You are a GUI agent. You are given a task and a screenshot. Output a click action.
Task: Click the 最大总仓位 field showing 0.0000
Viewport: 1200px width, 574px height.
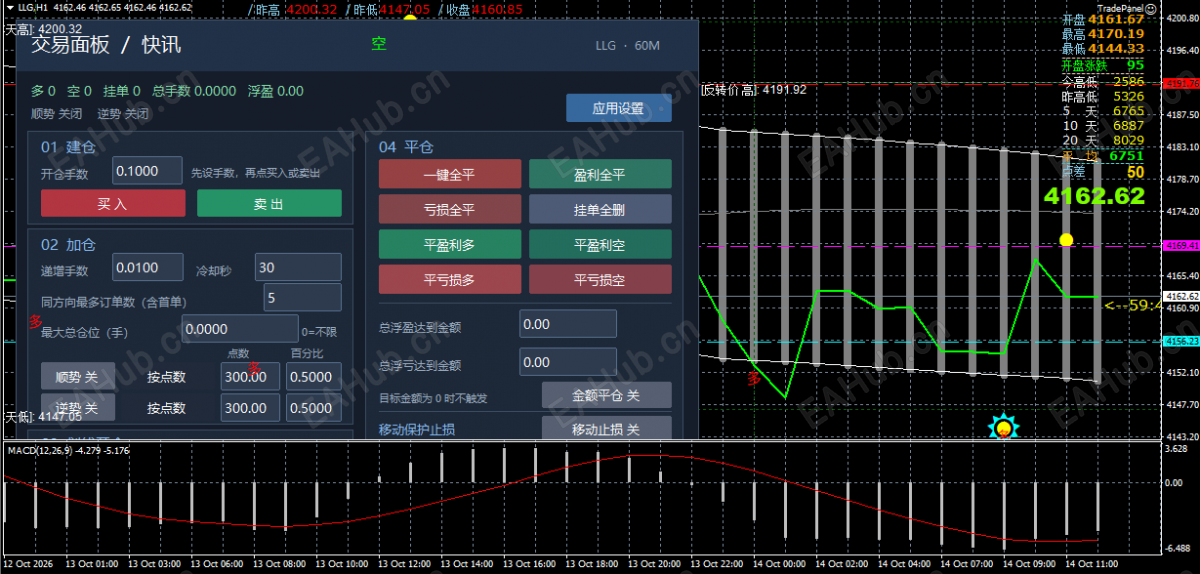click(239, 329)
